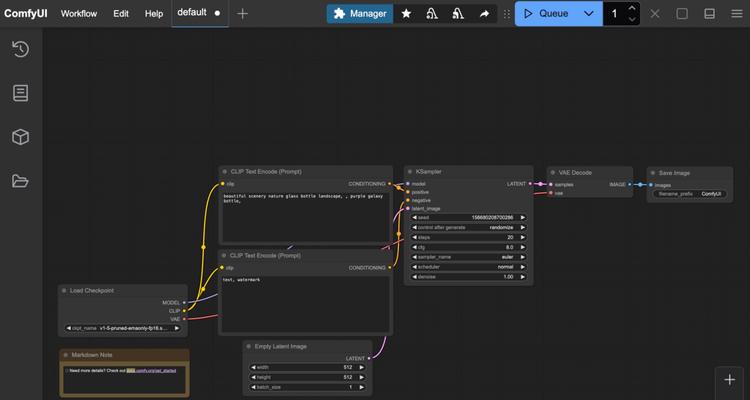This screenshot has height=400, width=750.
Task: Collapse the Empty Latent Image node dot
Action: coord(249,346)
